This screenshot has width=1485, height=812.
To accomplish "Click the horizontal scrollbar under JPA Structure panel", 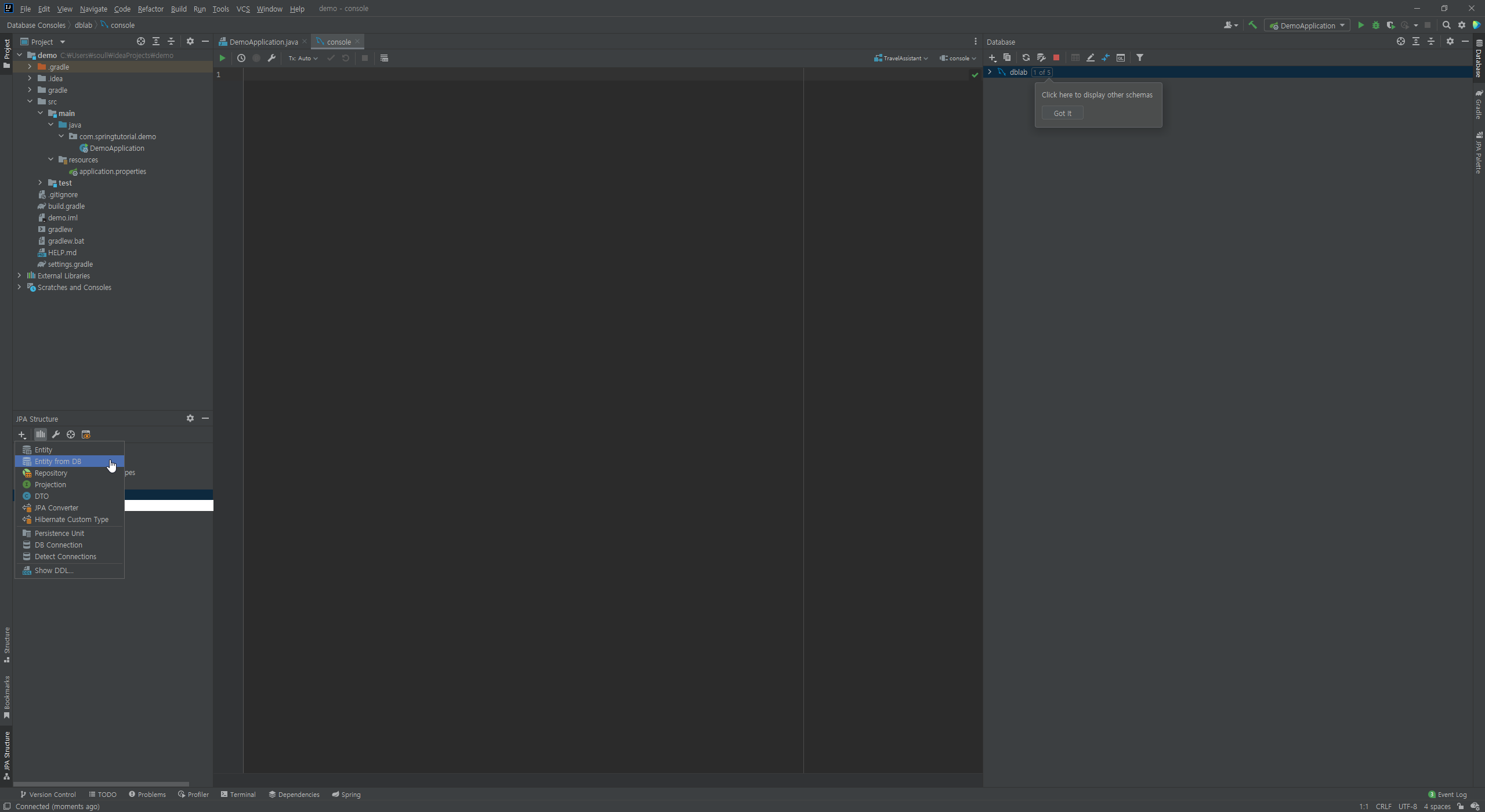I will click(x=102, y=784).
